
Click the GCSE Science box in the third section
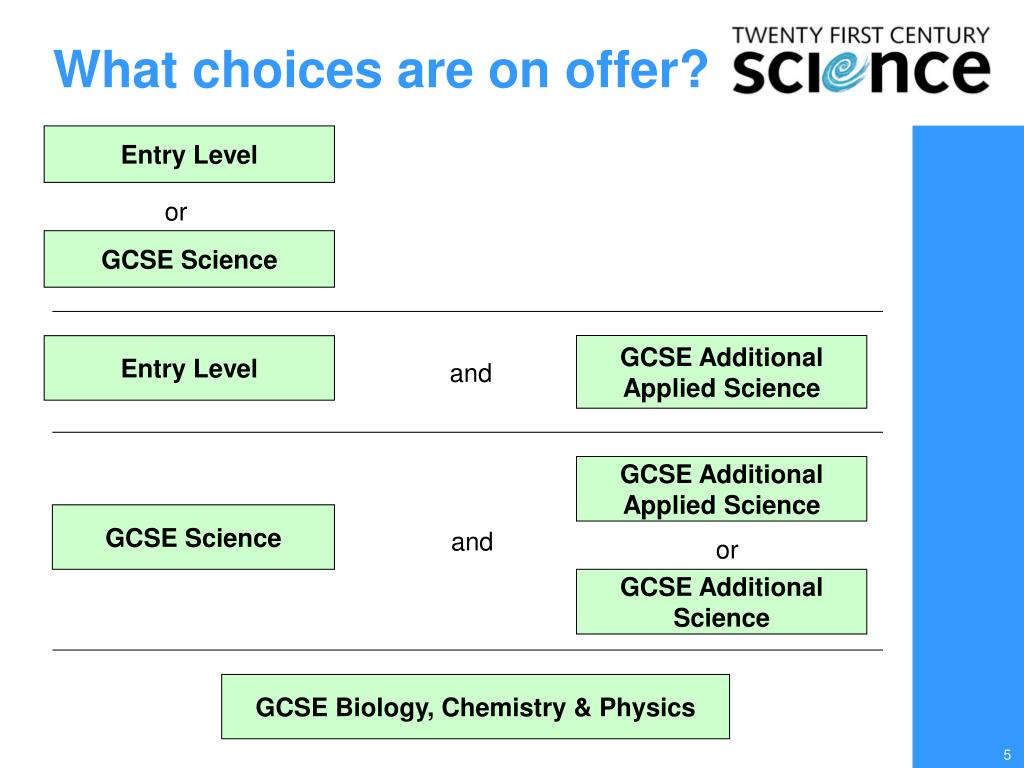[x=193, y=537]
